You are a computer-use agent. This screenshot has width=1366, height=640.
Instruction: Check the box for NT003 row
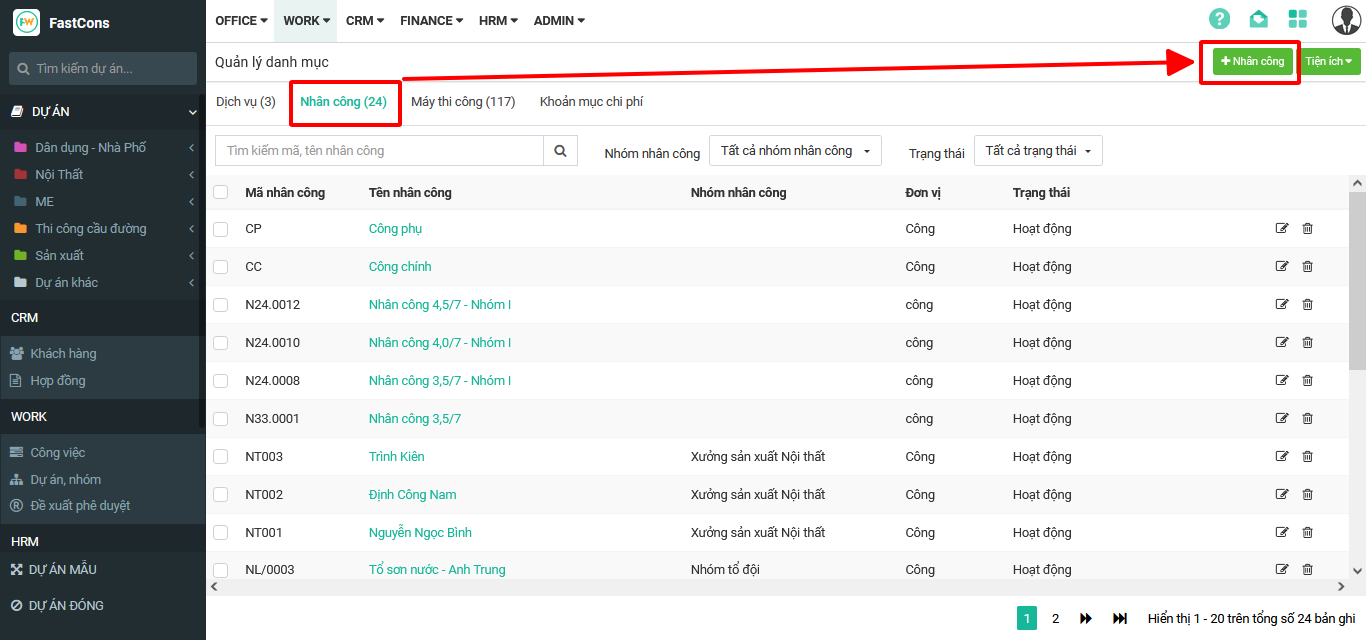(x=221, y=457)
